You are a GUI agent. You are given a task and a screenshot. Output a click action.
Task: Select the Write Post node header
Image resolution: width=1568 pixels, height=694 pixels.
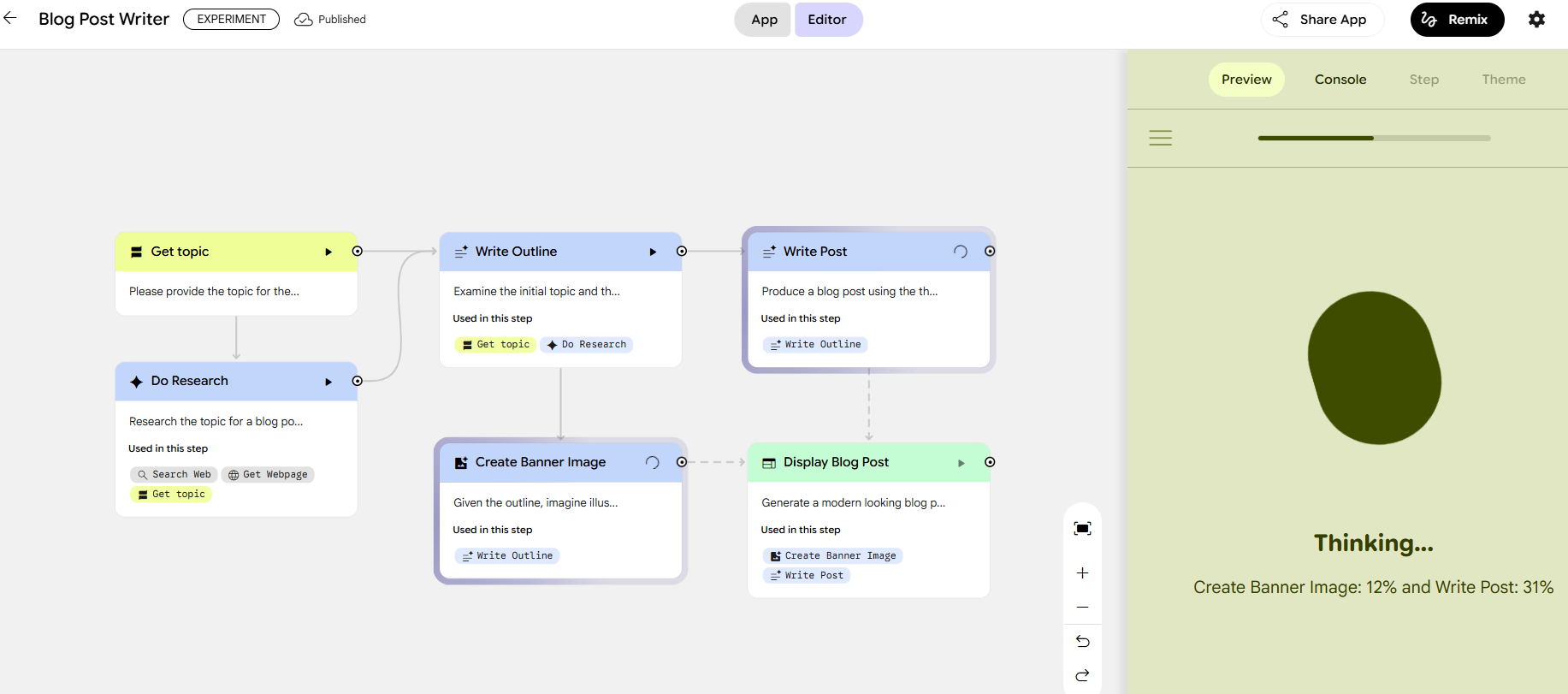pos(868,252)
